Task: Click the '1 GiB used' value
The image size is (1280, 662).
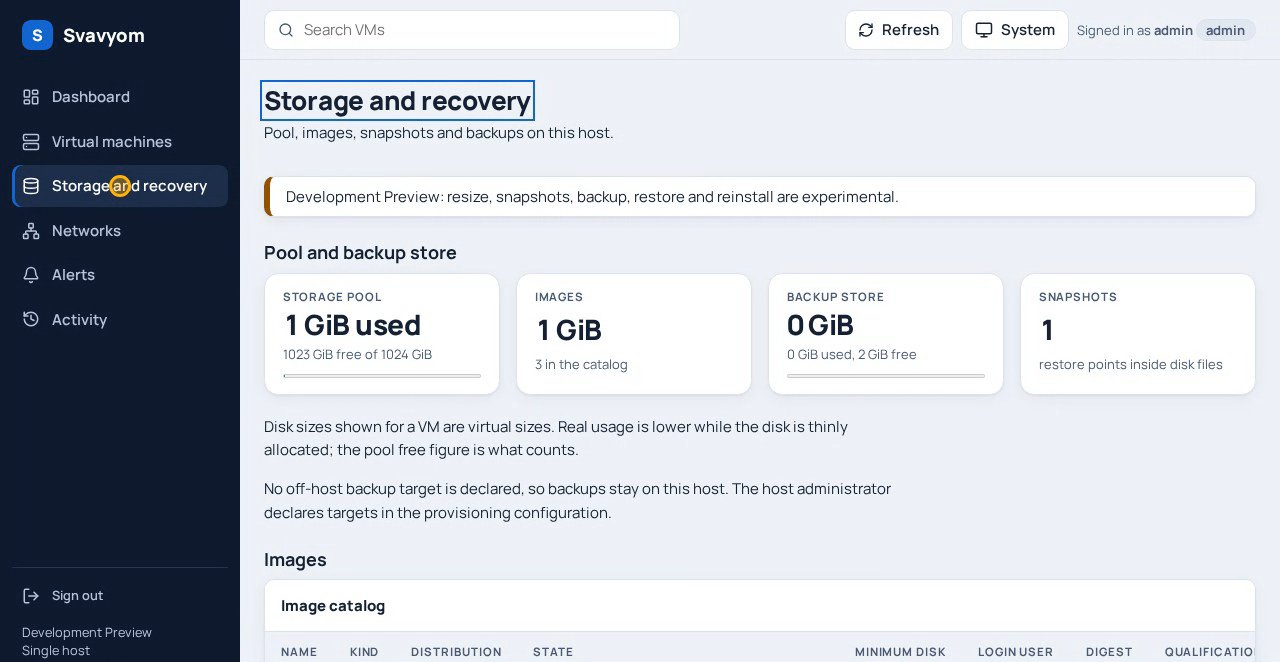Action: point(352,325)
